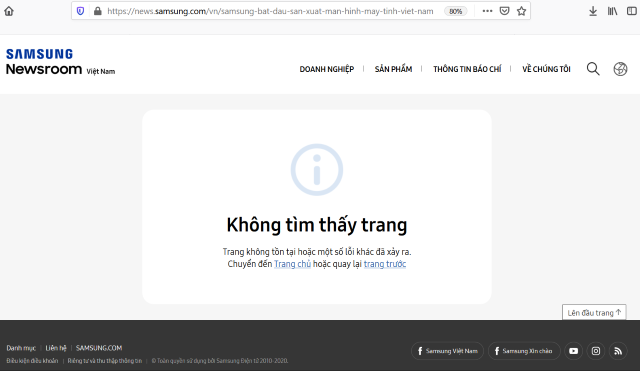Click the copyright text in footer
The width and height of the screenshot is (640, 371).
tap(220, 361)
